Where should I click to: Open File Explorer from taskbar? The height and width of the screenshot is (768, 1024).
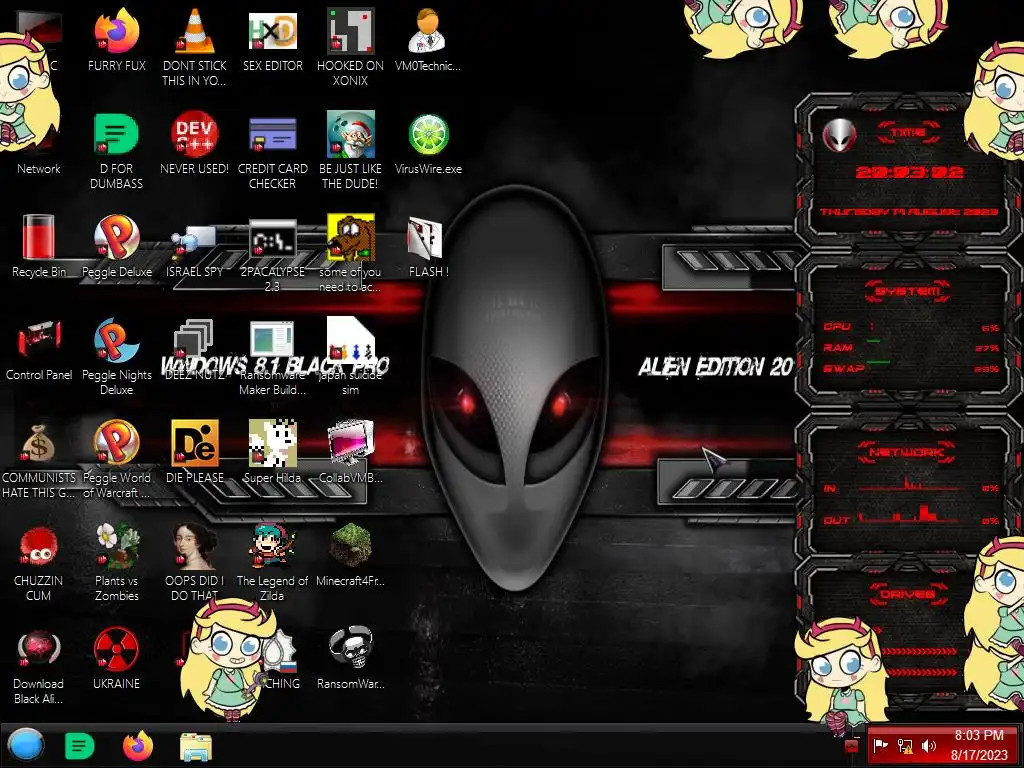tap(196, 746)
